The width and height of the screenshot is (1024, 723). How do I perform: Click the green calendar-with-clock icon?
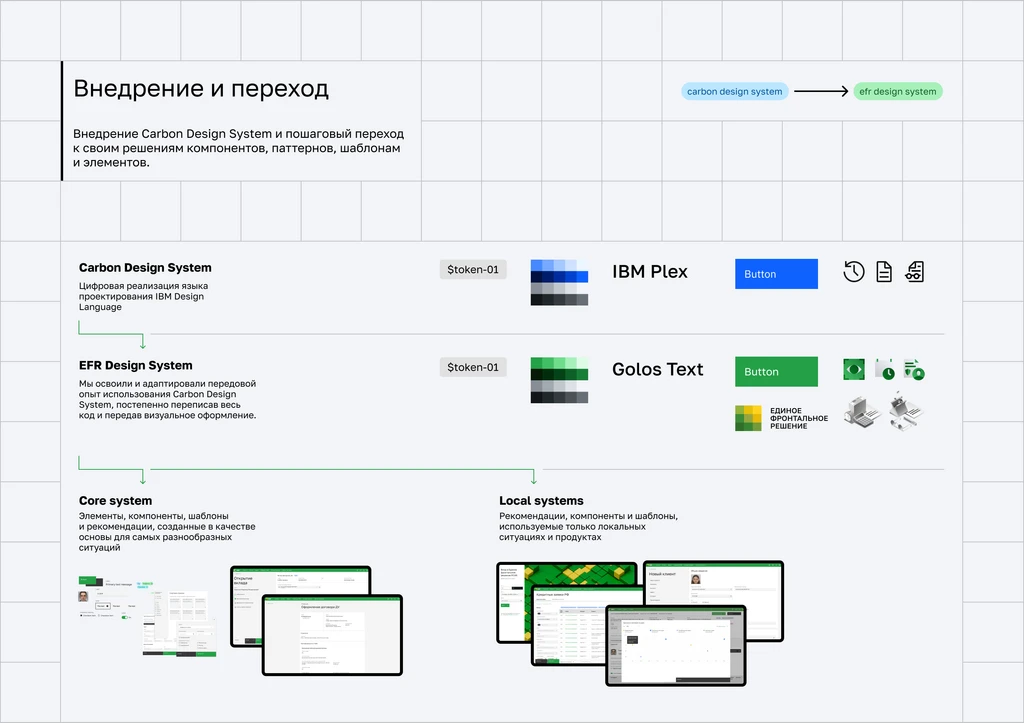(x=884, y=369)
